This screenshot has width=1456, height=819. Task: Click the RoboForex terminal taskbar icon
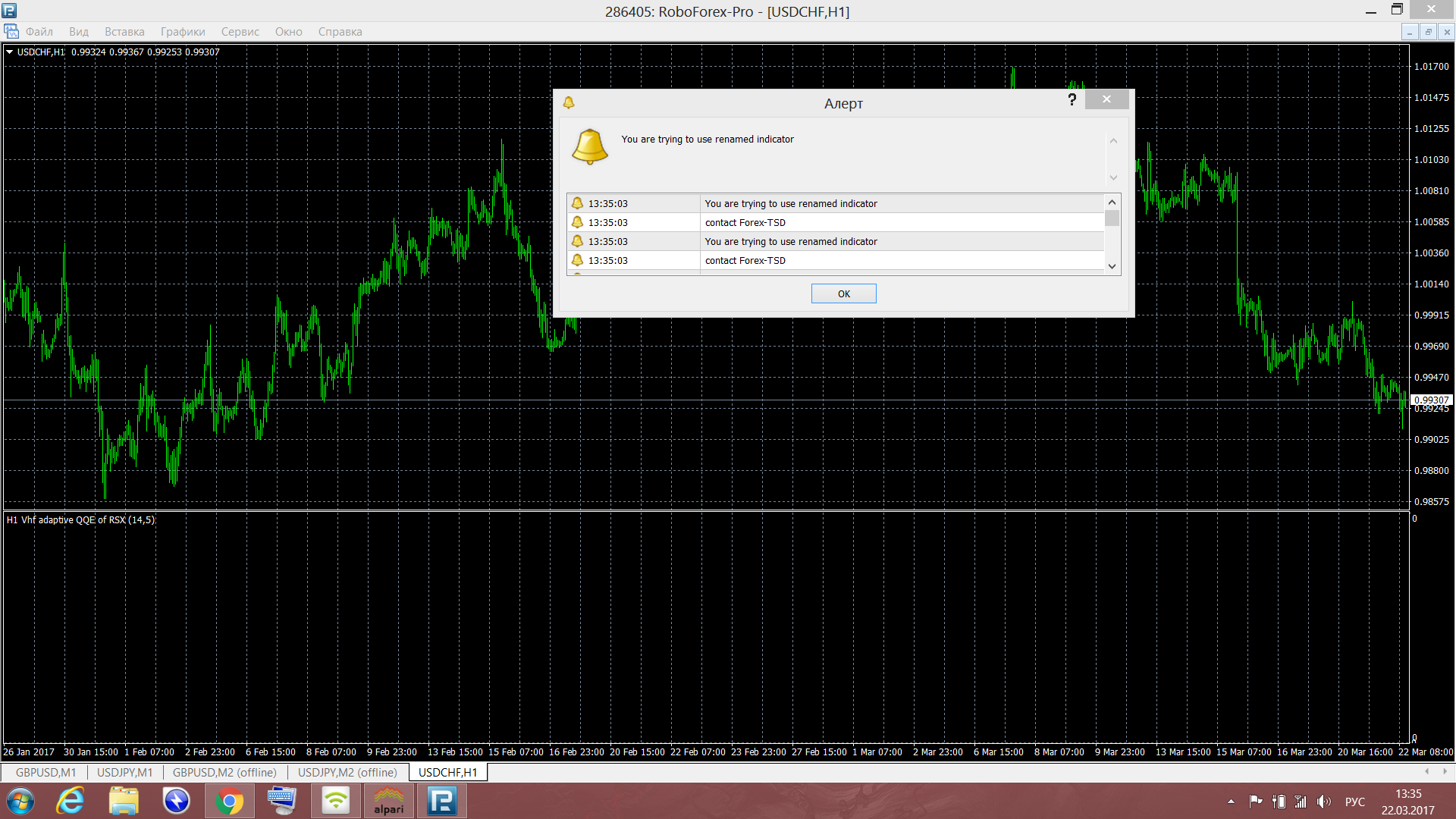pos(441,801)
